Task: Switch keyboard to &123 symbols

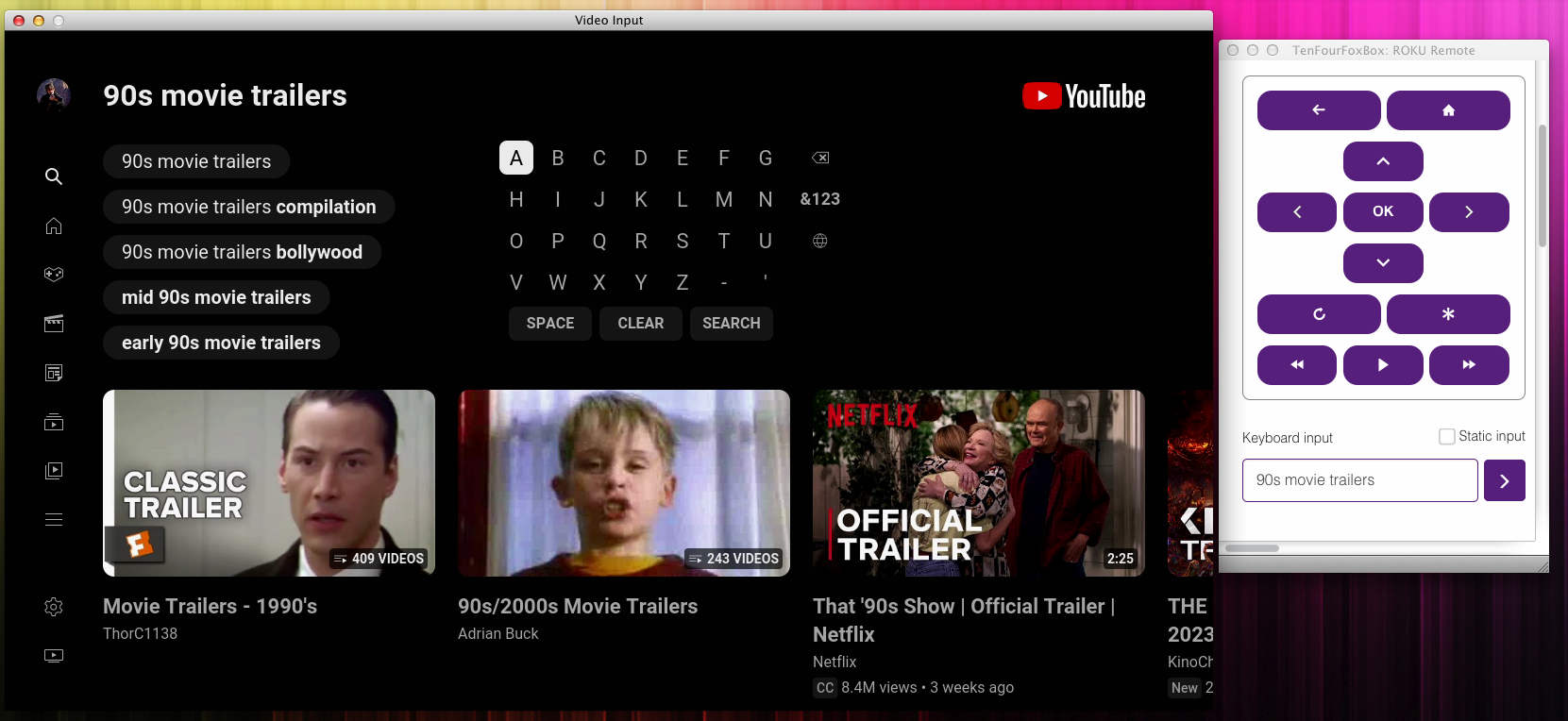Action: point(820,199)
